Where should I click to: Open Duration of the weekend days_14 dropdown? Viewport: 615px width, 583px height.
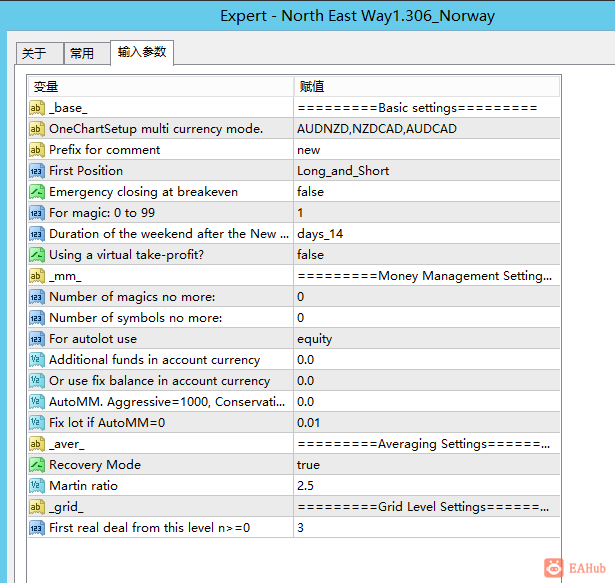click(427, 234)
